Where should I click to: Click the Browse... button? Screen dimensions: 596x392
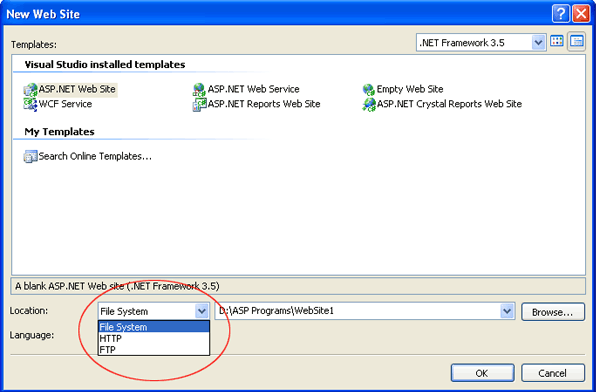point(553,312)
